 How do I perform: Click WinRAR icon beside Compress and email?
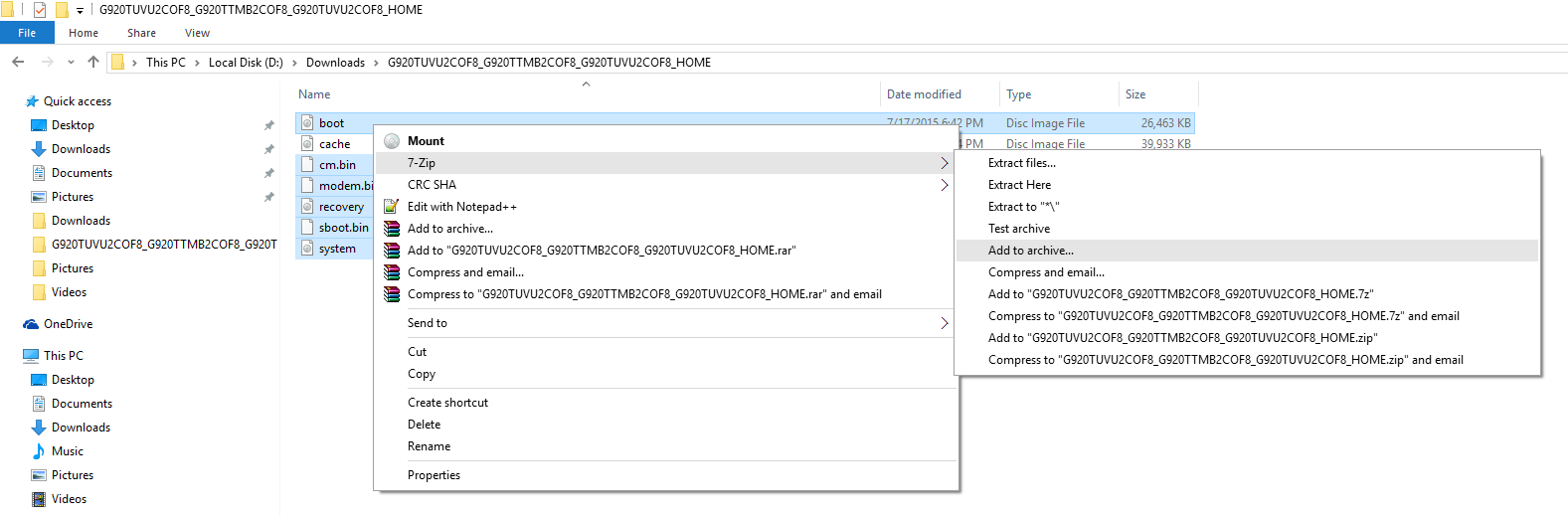(x=392, y=272)
